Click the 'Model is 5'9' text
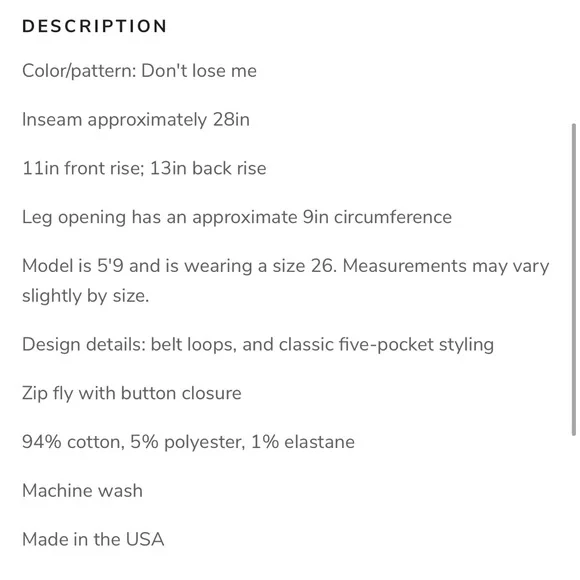Image resolution: width=580 pixels, height=580 pixels. 72,266
